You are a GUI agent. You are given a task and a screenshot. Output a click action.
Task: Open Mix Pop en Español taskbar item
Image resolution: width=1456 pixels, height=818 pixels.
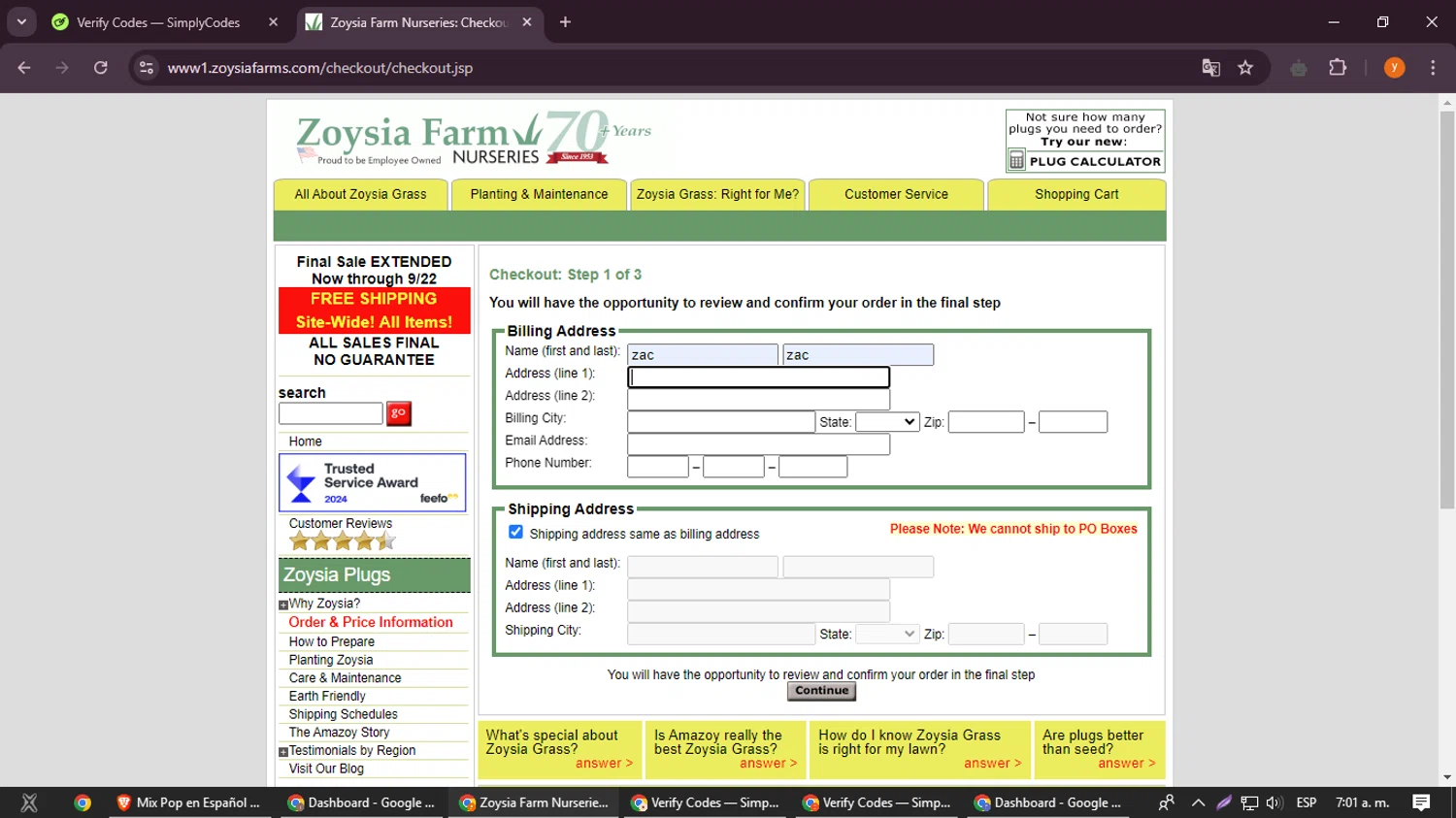[x=187, y=802]
